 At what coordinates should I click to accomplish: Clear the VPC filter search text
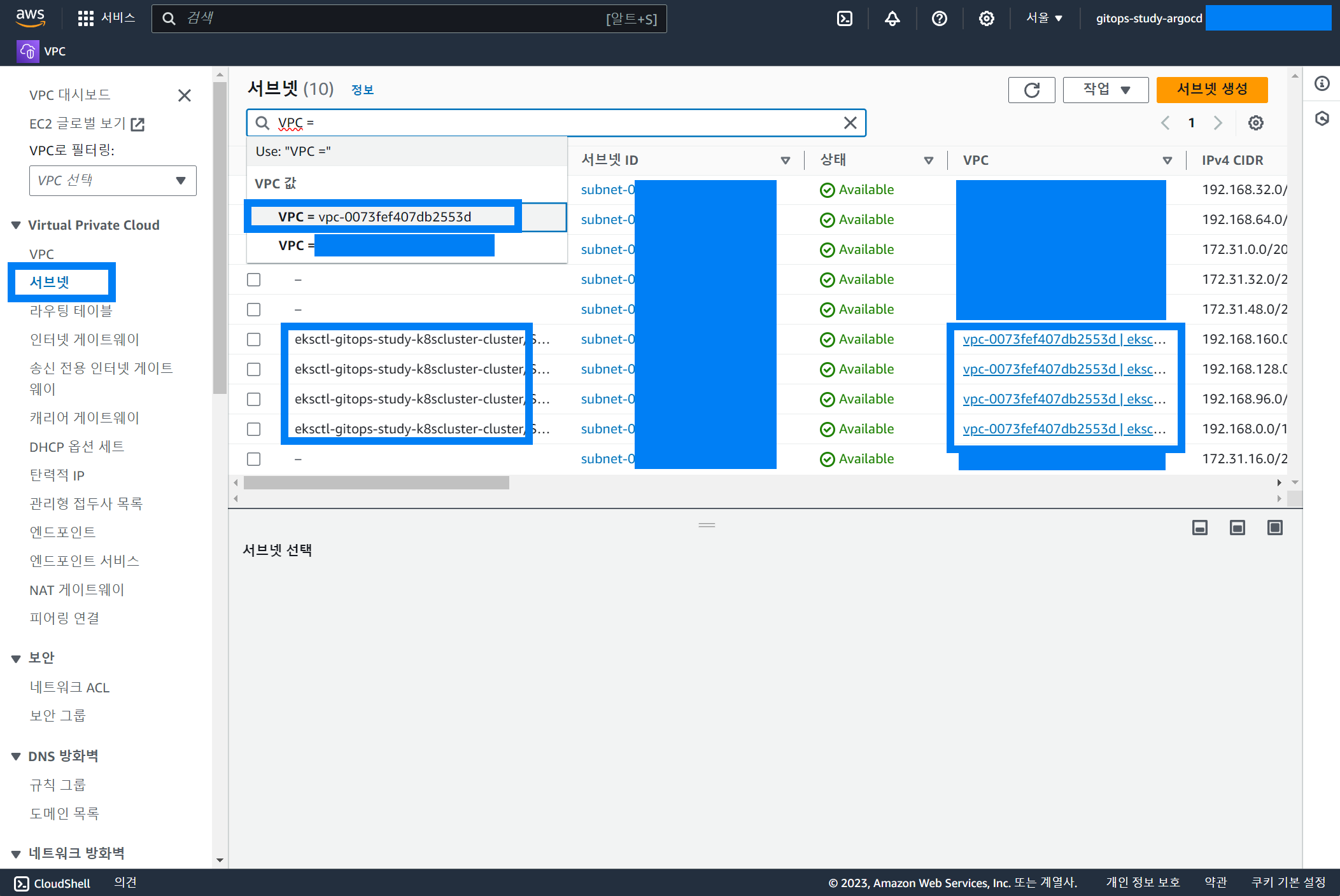pos(850,123)
